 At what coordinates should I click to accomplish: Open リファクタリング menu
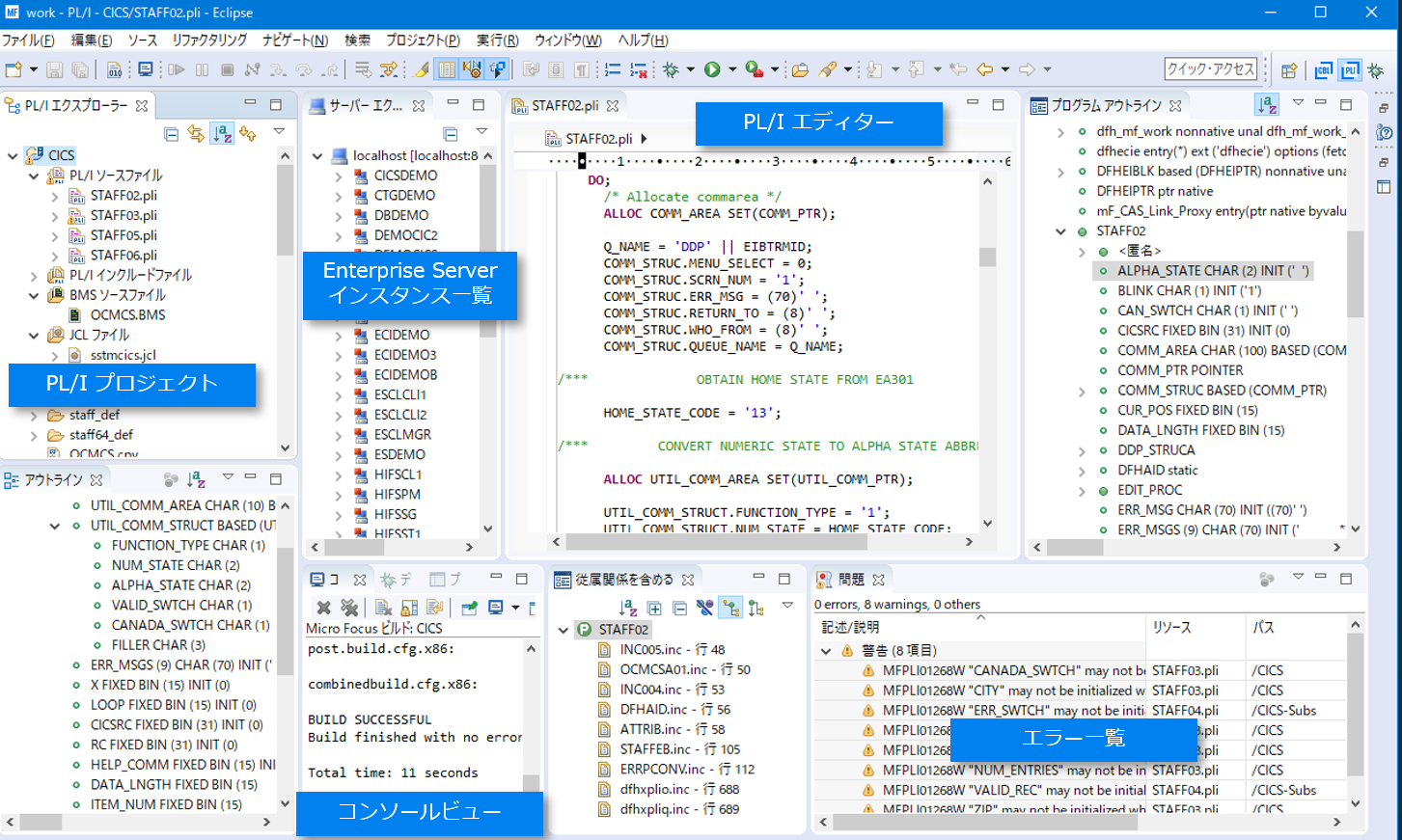click(x=209, y=40)
